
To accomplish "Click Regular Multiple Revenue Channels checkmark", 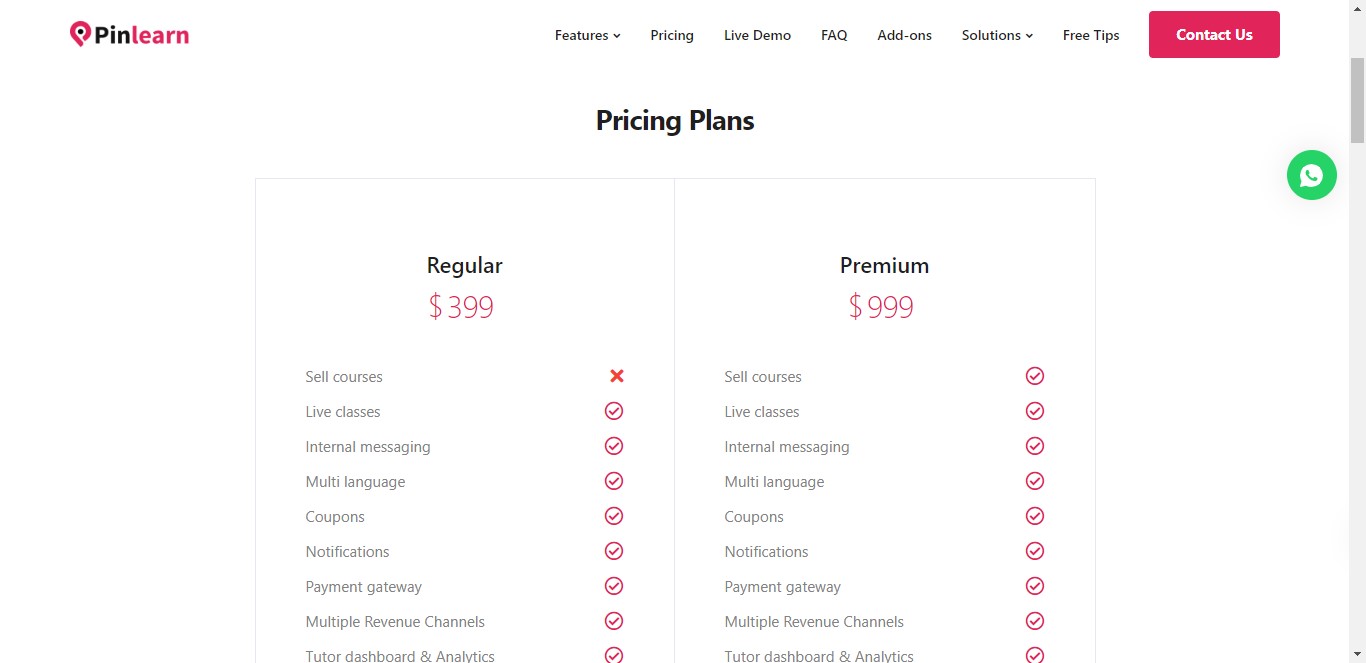I will coord(614,621).
